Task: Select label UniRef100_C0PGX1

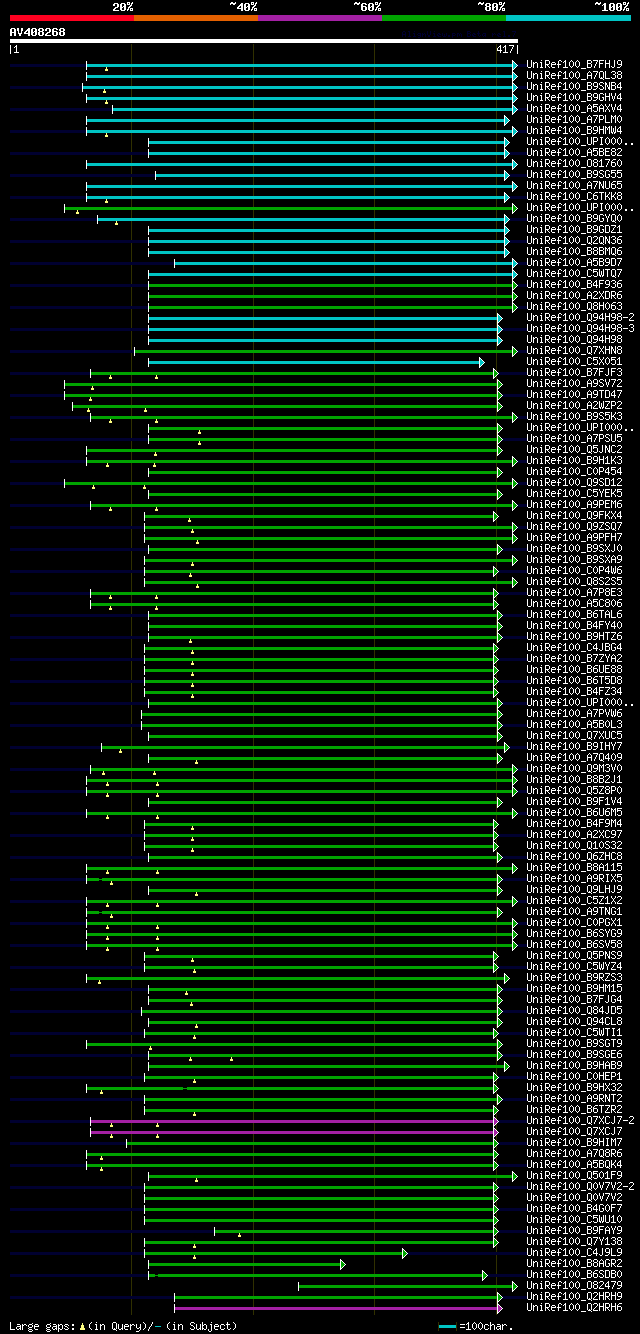Action: [574, 922]
